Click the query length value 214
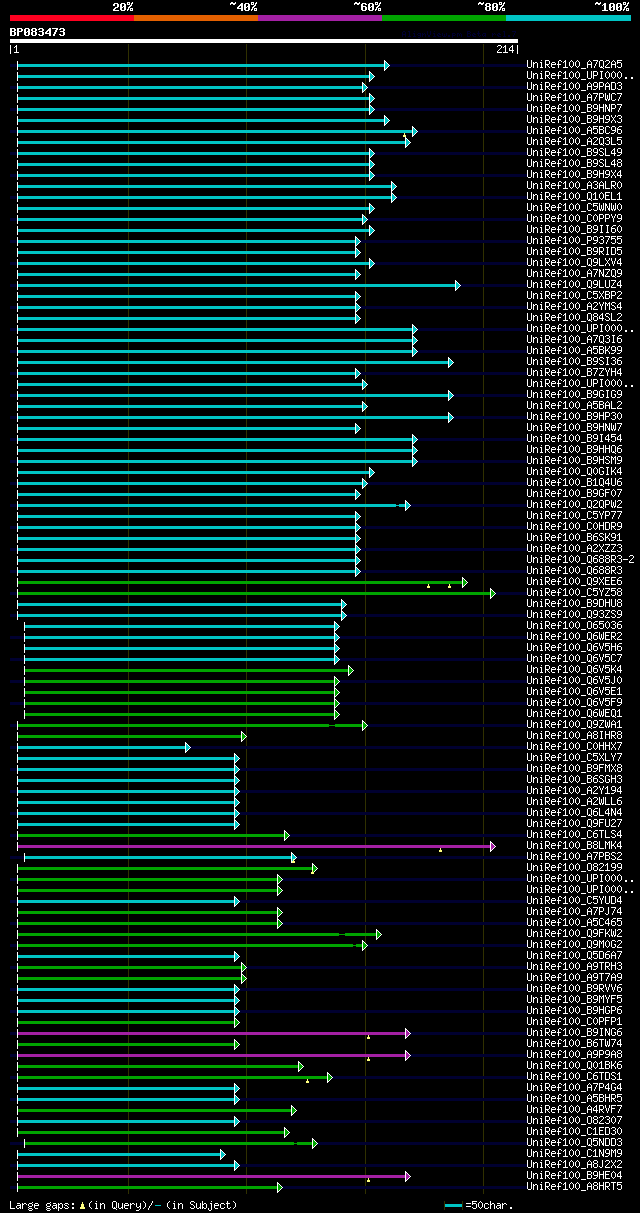 [x=505, y=50]
